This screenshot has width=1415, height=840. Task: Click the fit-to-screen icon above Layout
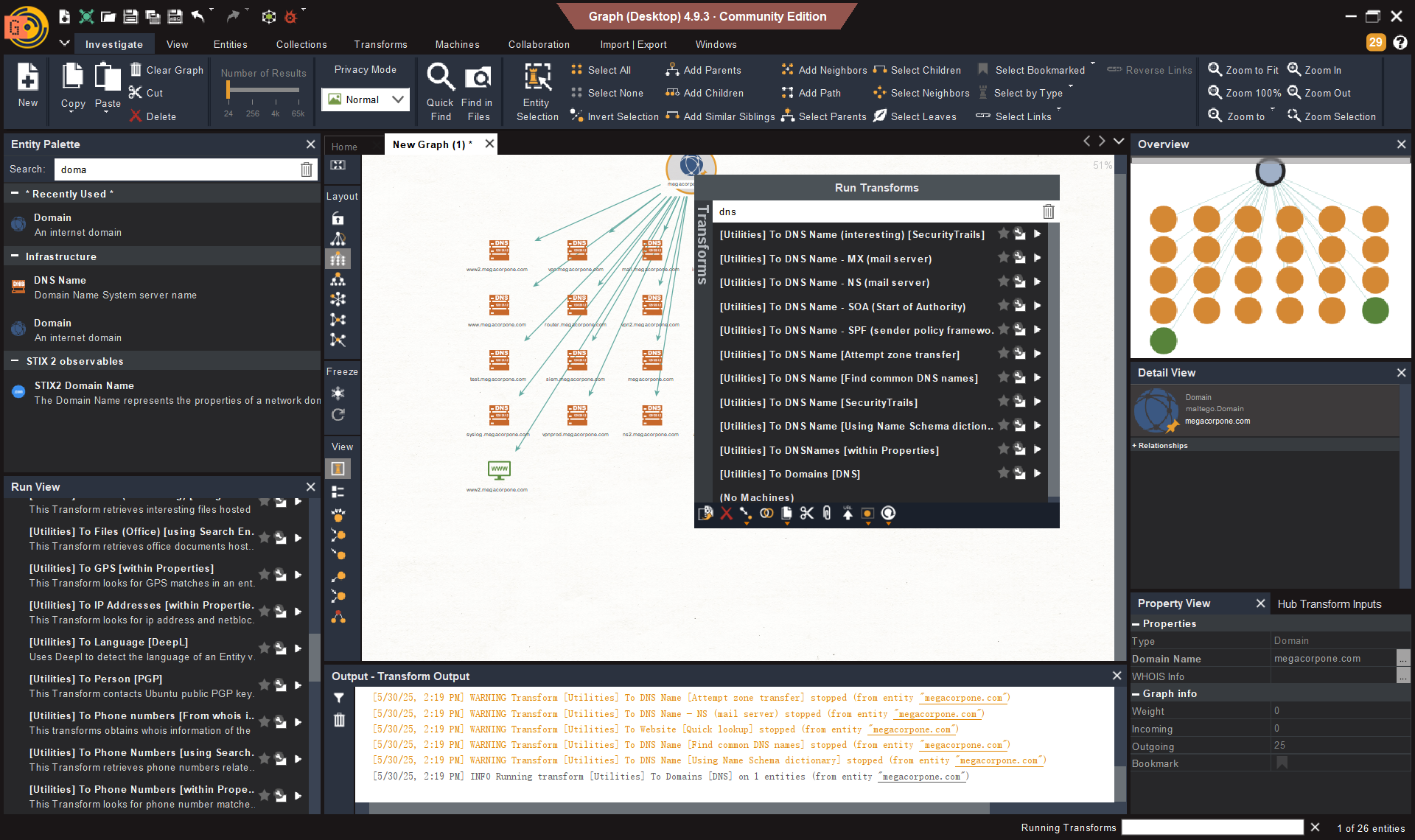pos(338,165)
